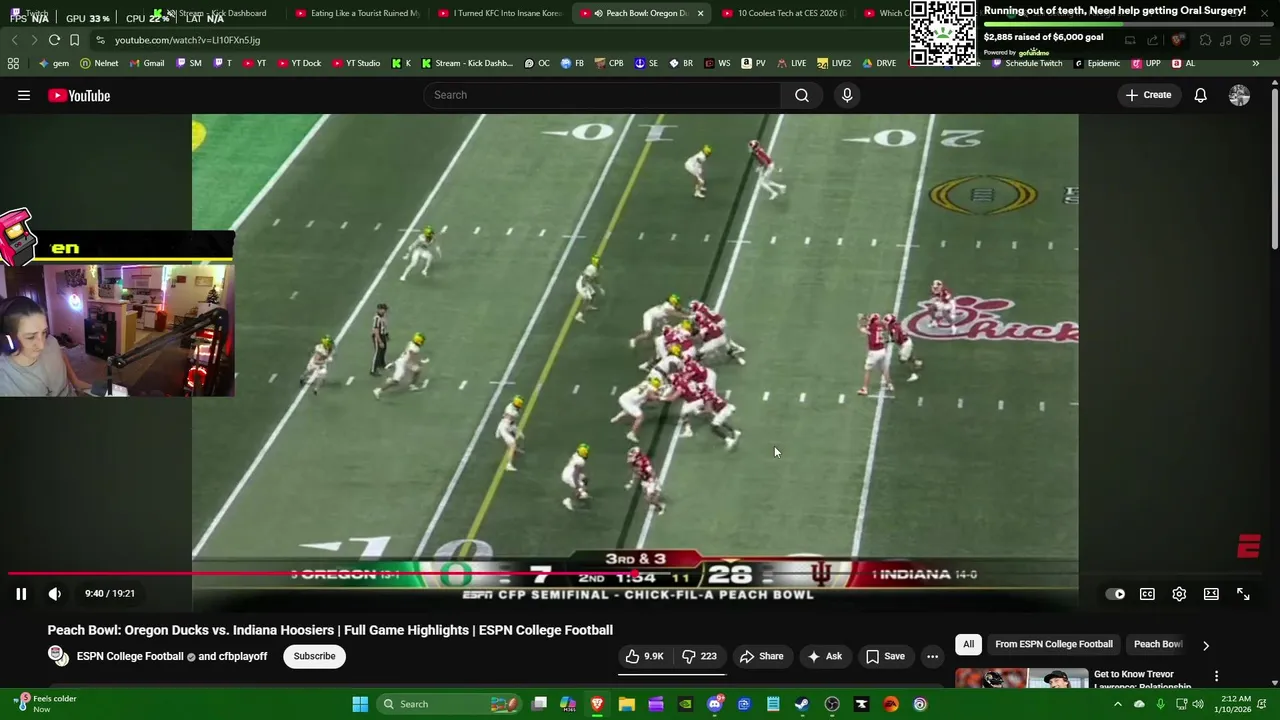Focus the YouTube search box
This screenshot has width=1280, height=720.
602,95
